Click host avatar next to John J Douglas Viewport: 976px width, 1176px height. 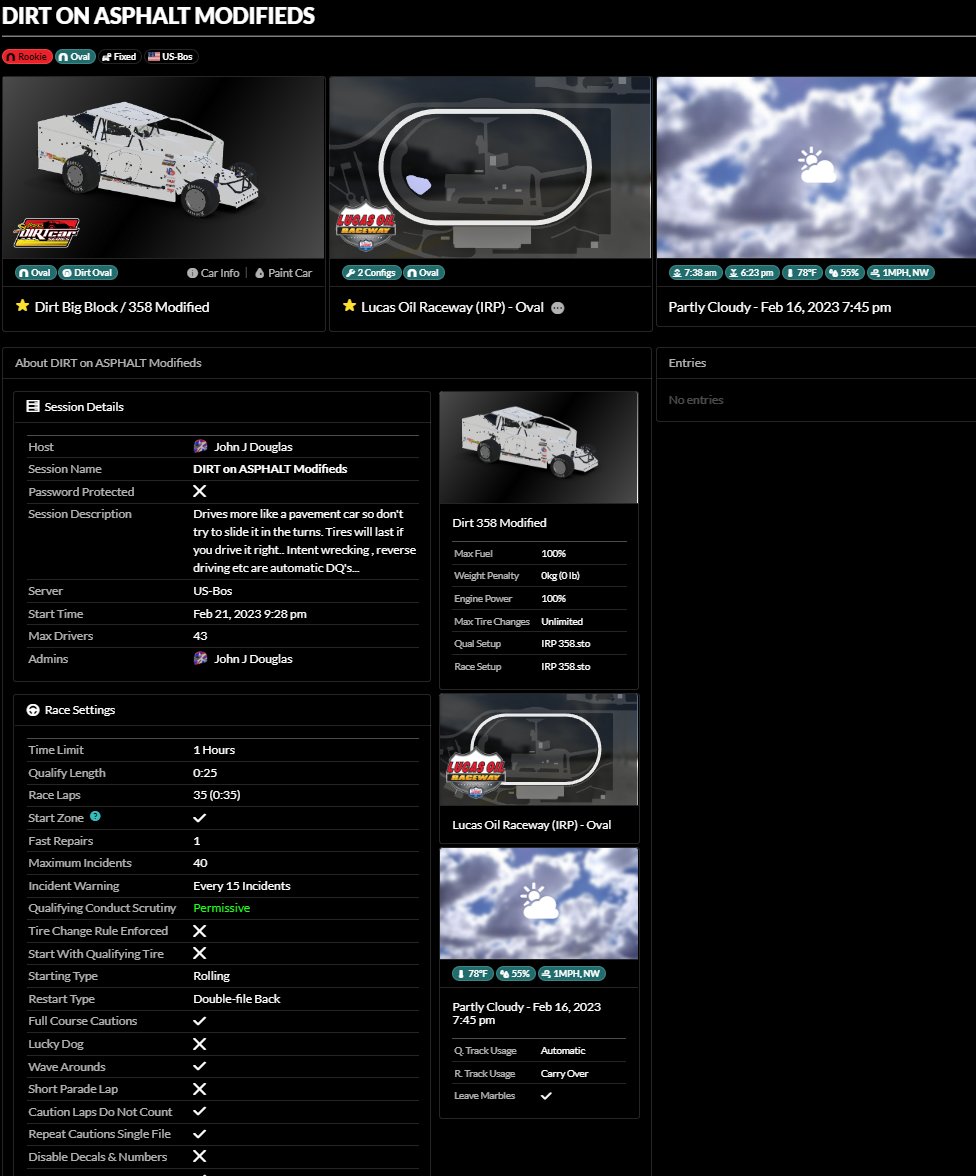coord(200,446)
